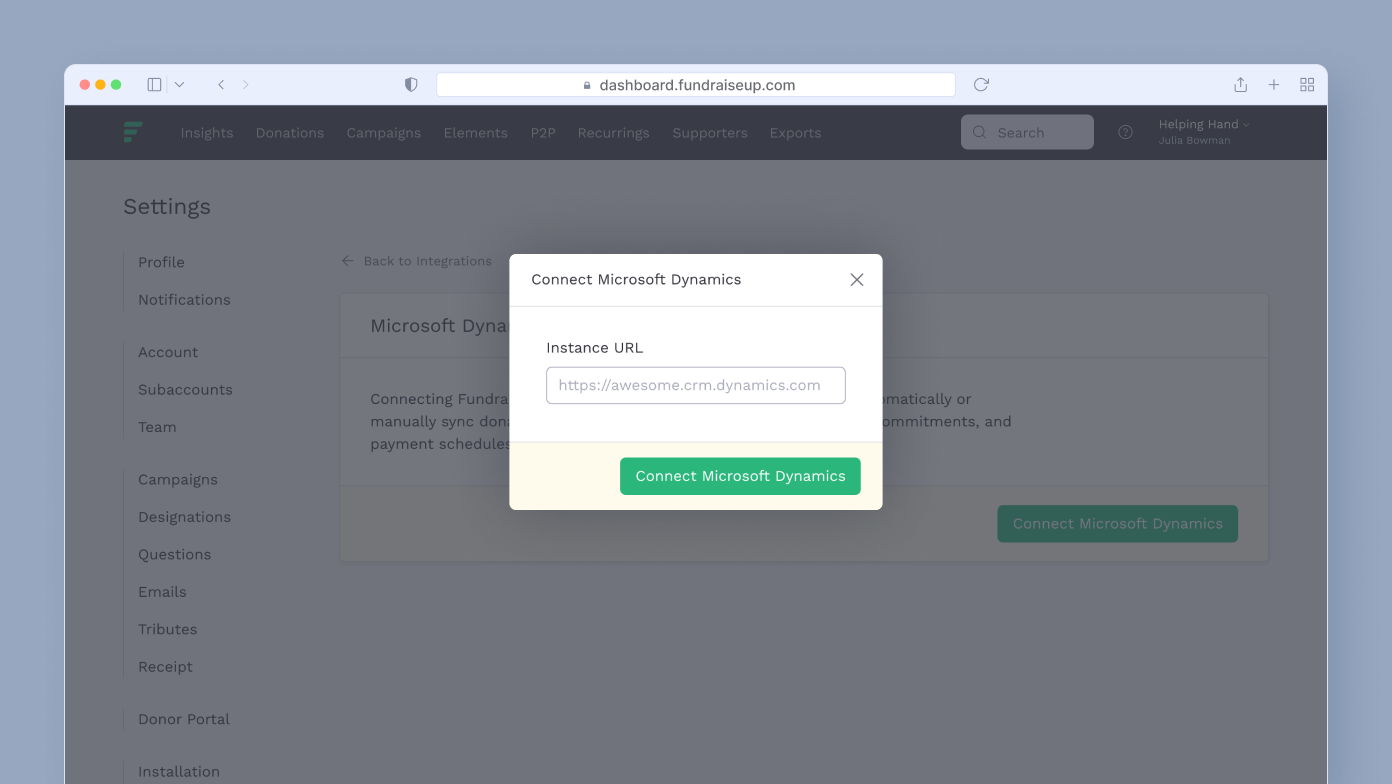The width and height of the screenshot is (1392, 784).
Task: Select Campaigns in settings sidebar
Action: click(178, 480)
